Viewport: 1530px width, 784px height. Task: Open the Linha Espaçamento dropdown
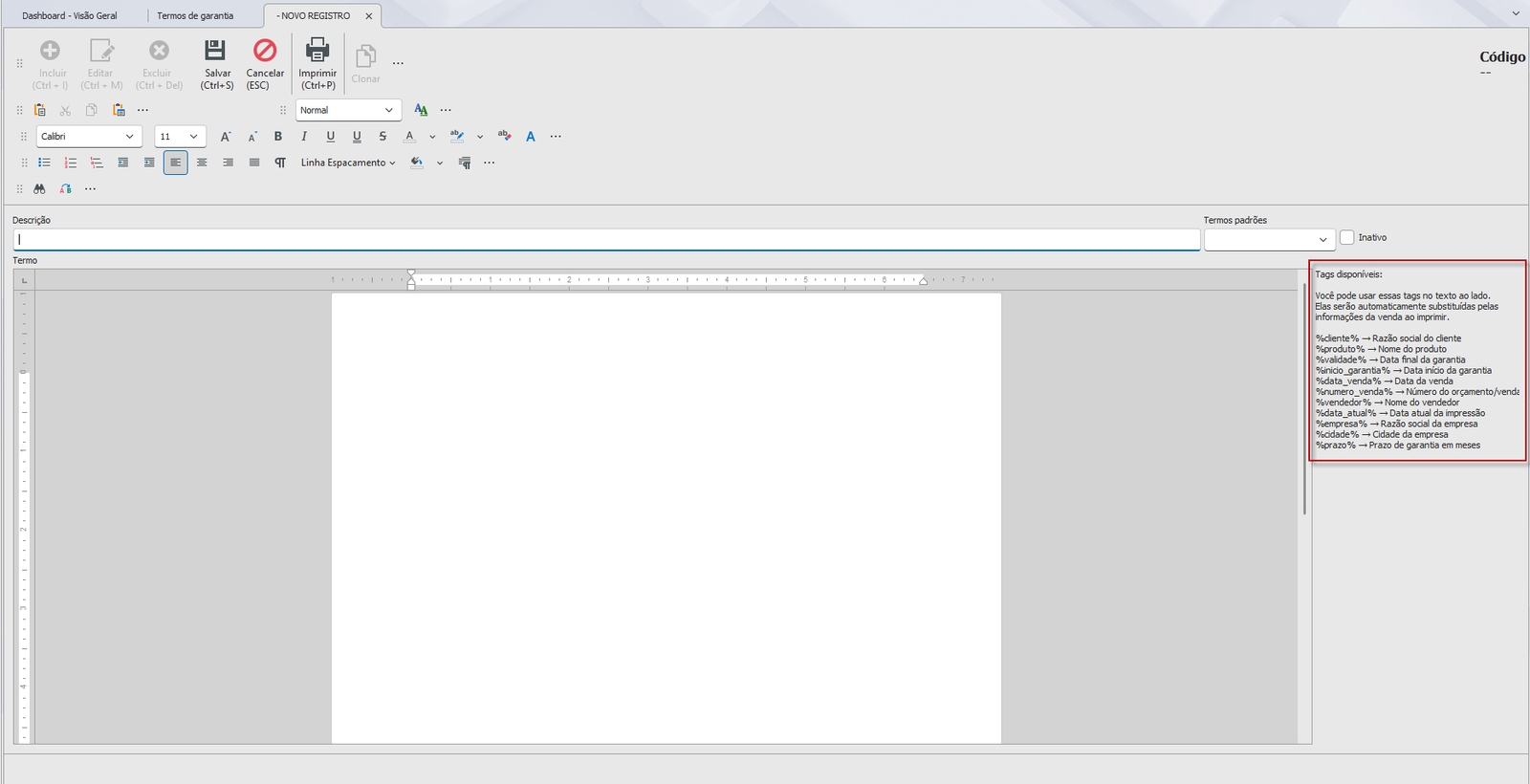[348, 163]
